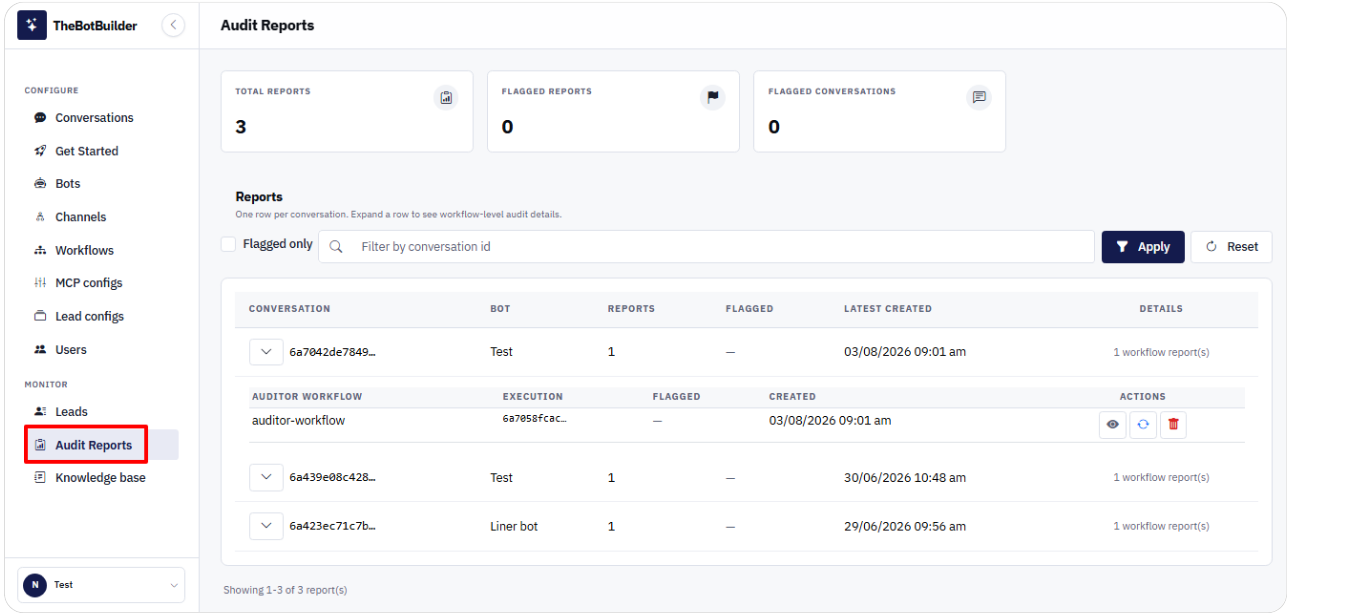The height and width of the screenshot is (615, 1366).
Task: Click workflow report(s) for Liner bot row
Action: point(1161,526)
